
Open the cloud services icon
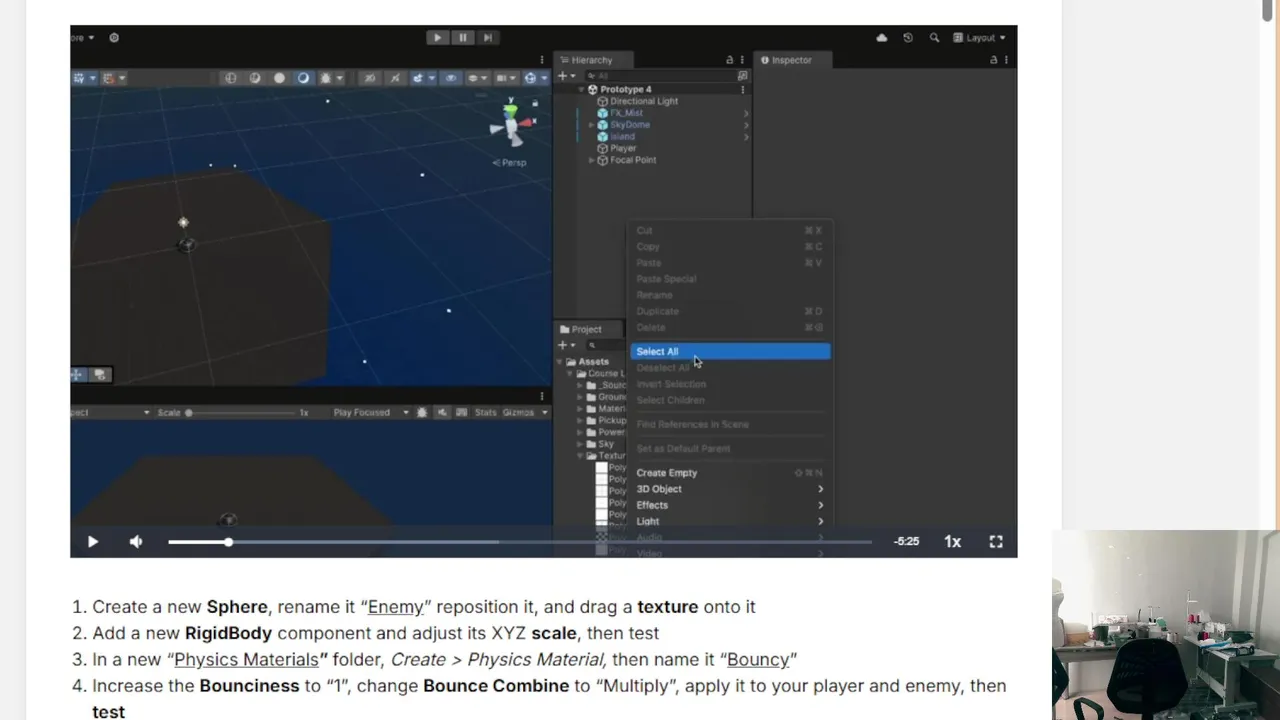pyautogui.click(x=881, y=38)
